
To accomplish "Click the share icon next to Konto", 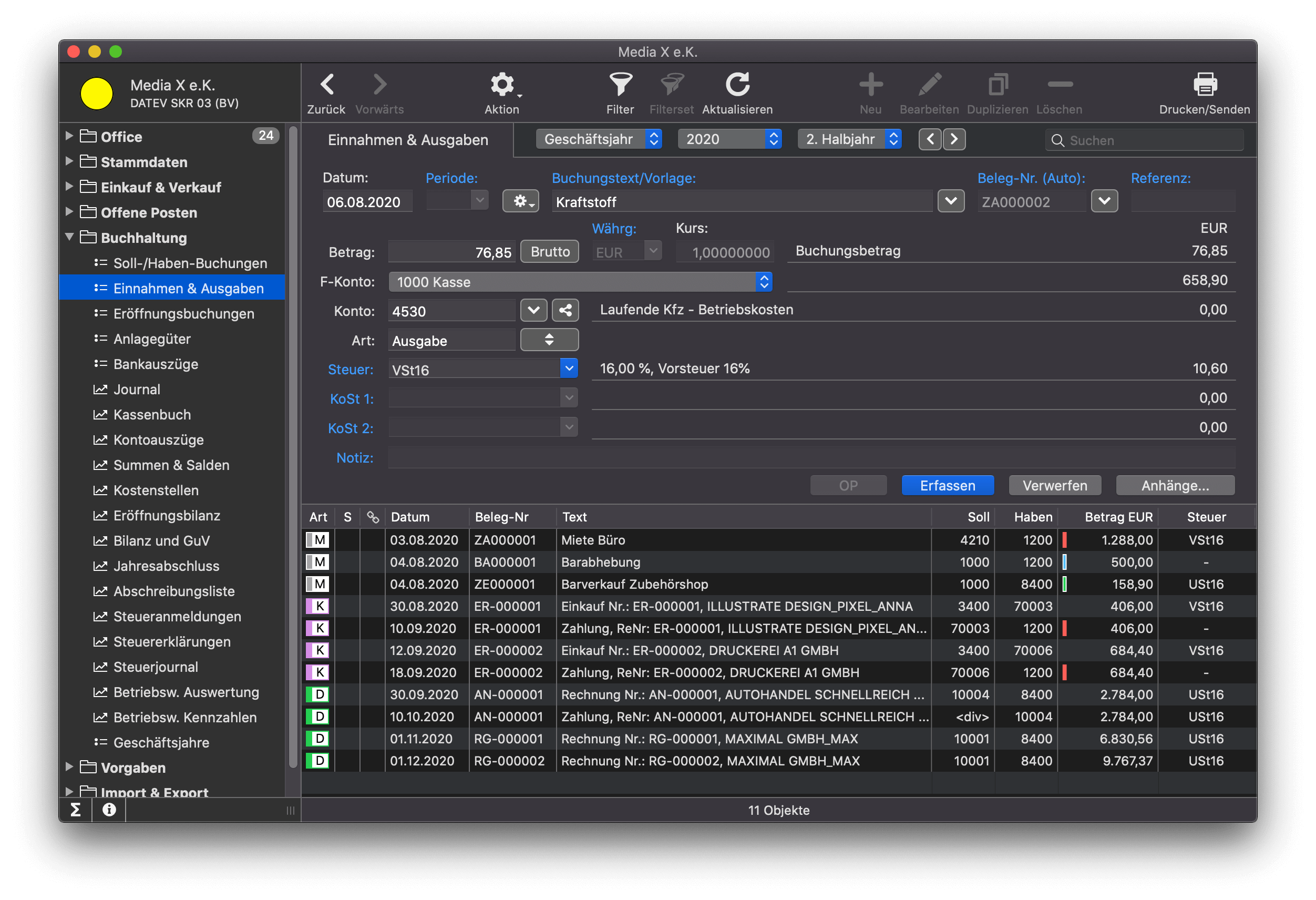I will pyautogui.click(x=565, y=310).
